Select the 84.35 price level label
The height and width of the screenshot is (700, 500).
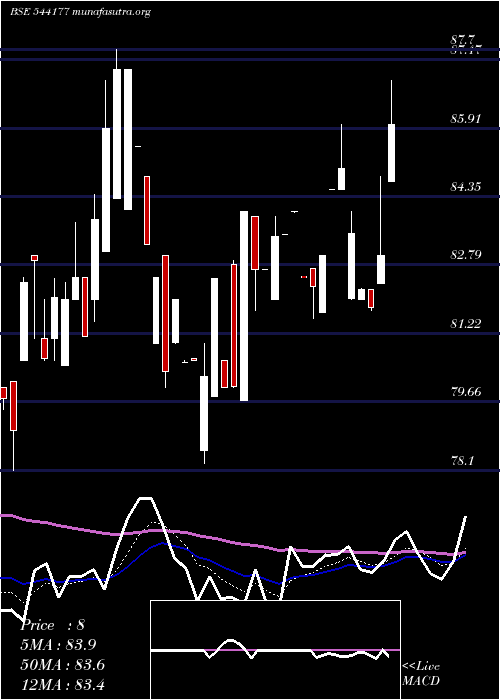point(466,187)
